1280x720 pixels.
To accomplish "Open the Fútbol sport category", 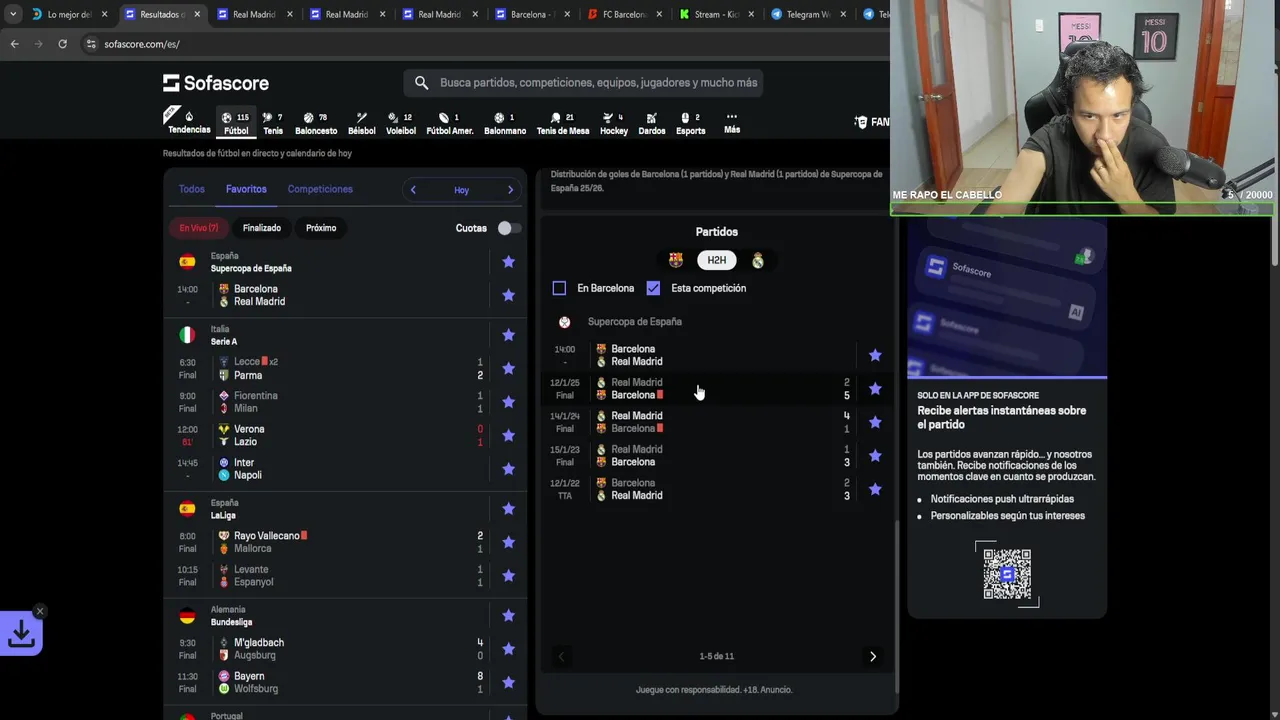I will (x=236, y=124).
